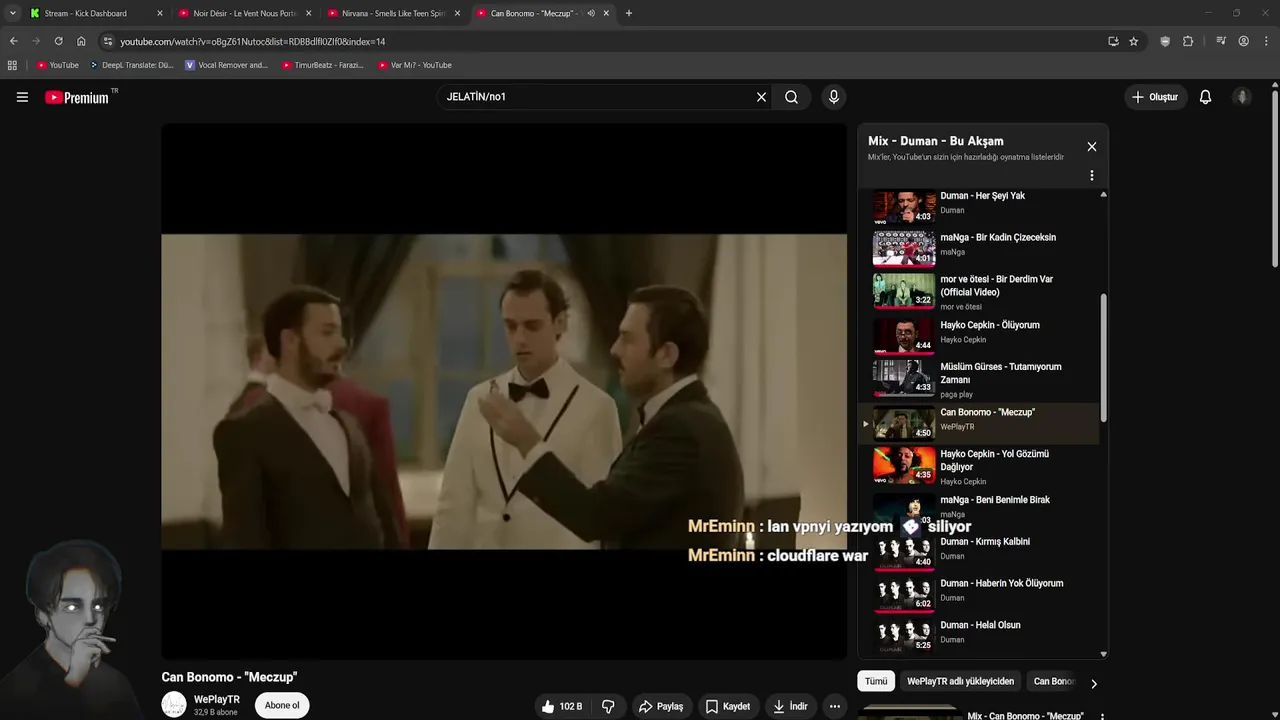The height and width of the screenshot is (720, 1280).
Task: Open a new browser tab
Action: click(x=628, y=13)
